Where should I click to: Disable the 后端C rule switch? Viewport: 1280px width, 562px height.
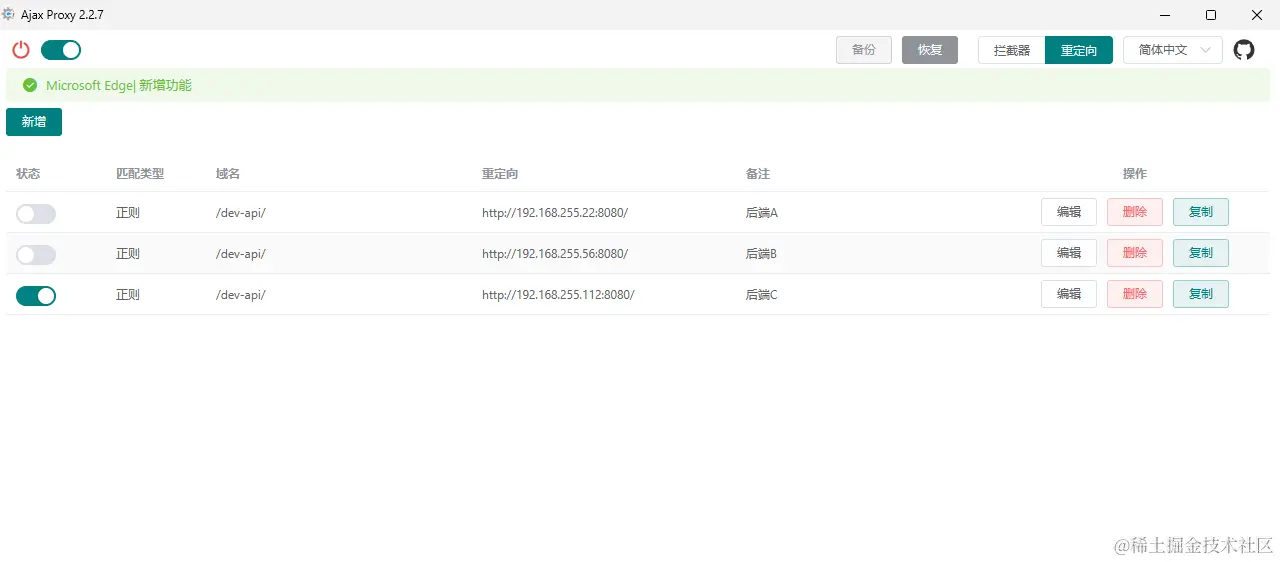(36, 296)
